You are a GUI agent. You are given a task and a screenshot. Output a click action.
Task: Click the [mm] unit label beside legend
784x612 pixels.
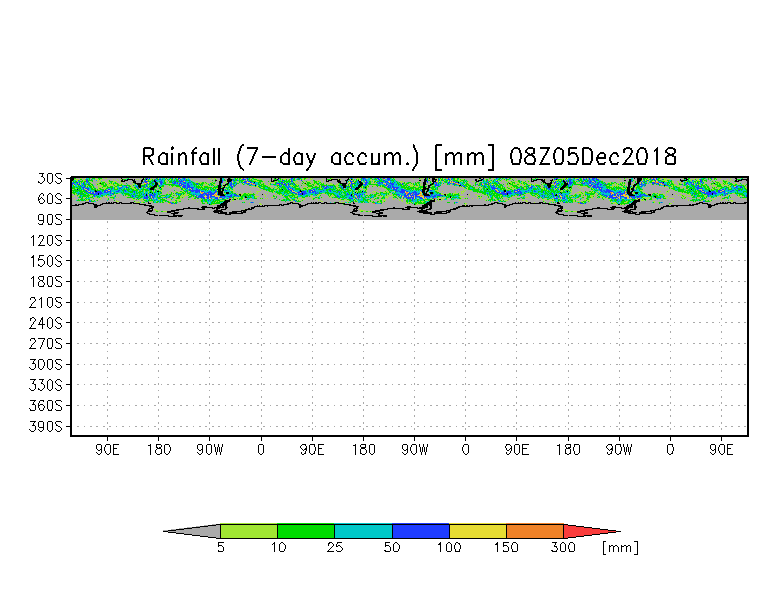[x=620, y=548]
